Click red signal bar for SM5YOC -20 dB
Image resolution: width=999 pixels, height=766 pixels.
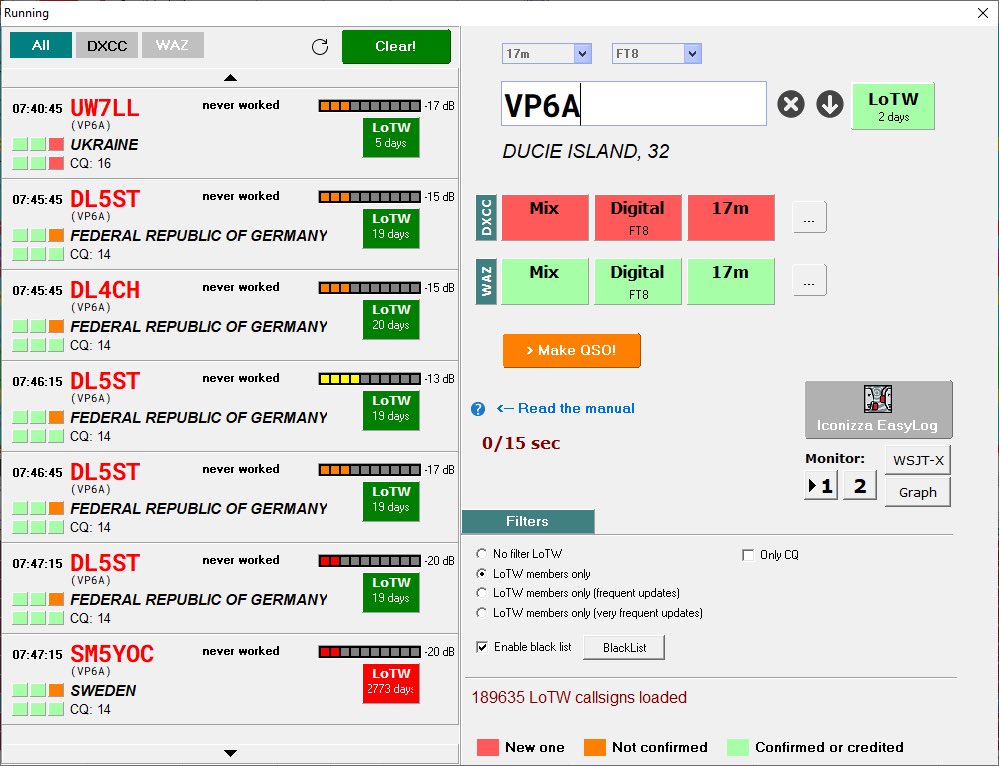coord(370,652)
